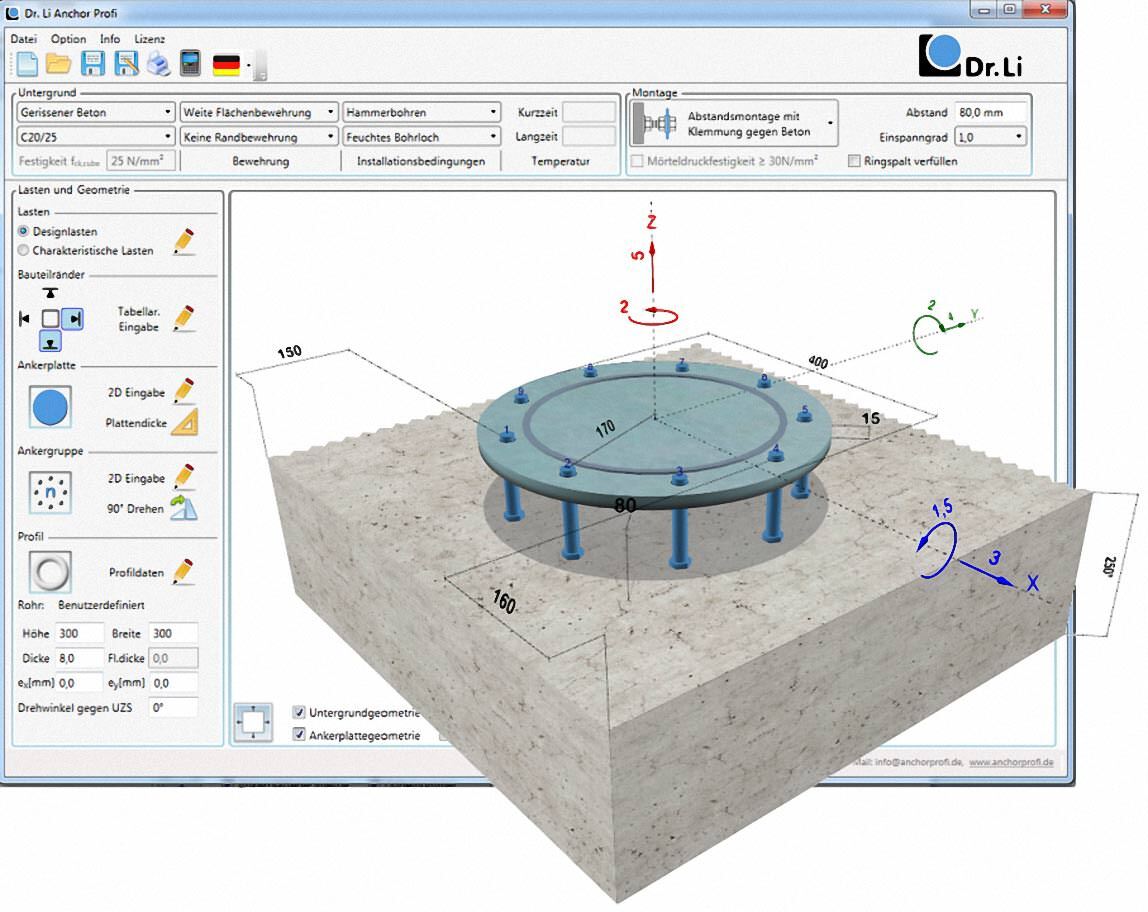The width and height of the screenshot is (1148, 912).
Task: Toggle the left edge icon in Bauteilränder
Action: pyautogui.click(x=25, y=318)
